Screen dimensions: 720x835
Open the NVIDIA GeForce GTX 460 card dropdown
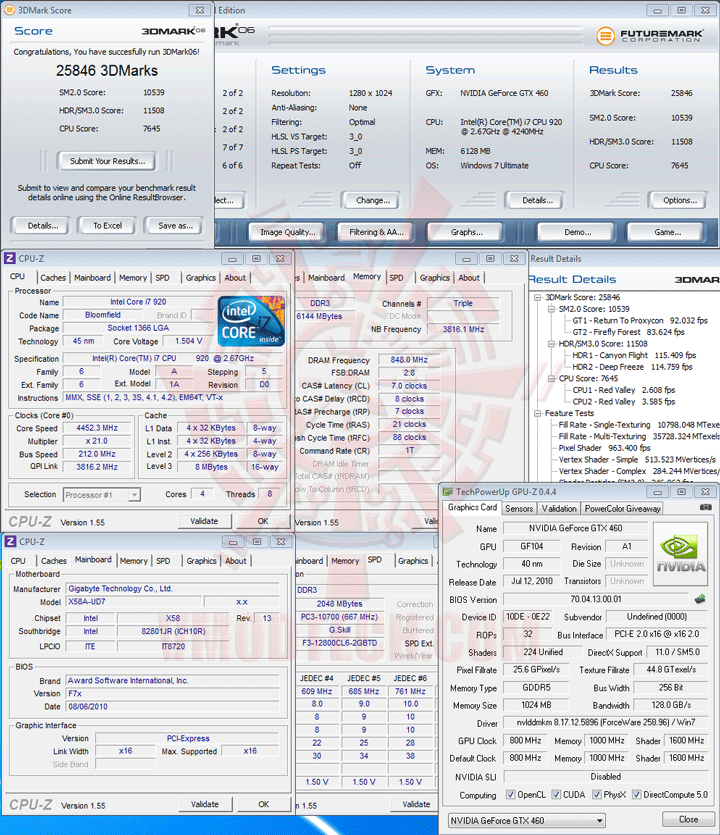tap(600, 821)
